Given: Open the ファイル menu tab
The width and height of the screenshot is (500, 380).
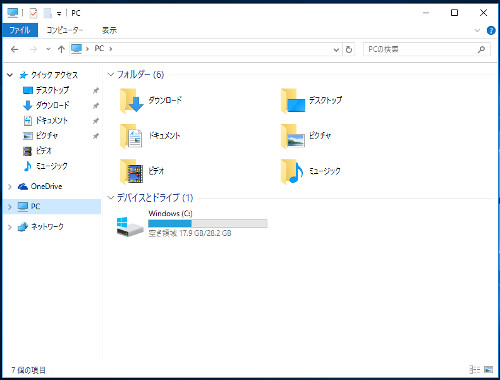Looking at the screenshot, I should (x=20, y=30).
